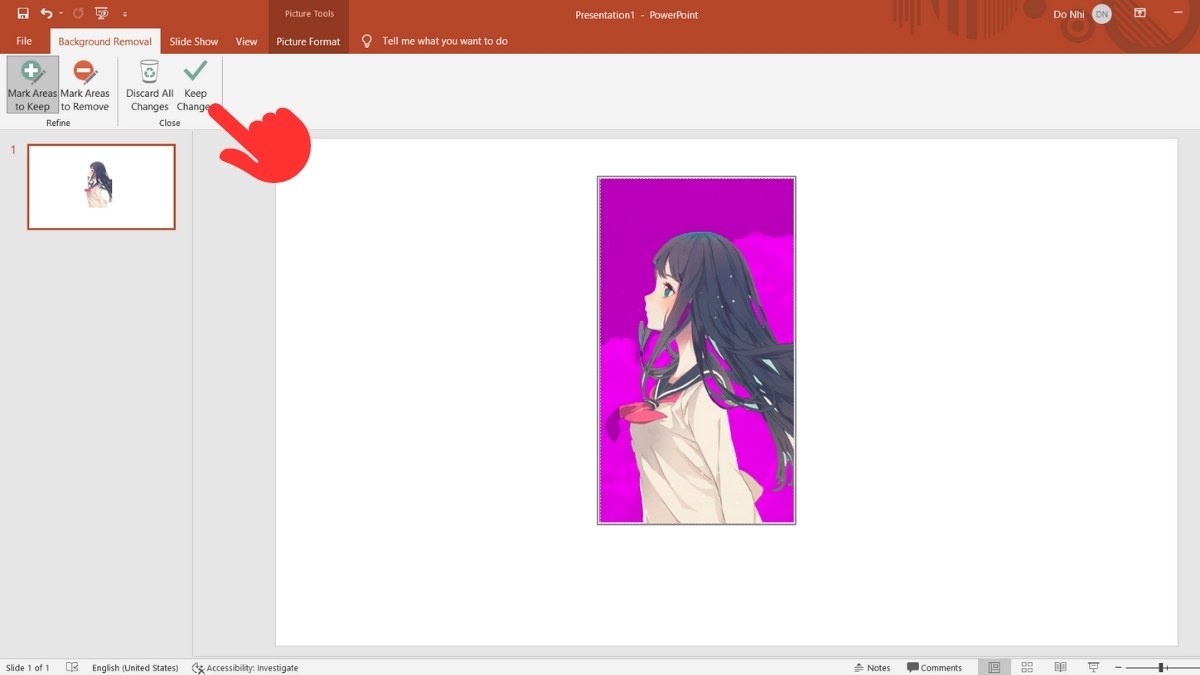This screenshot has width=1200, height=675.
Task: Start Slide Show from status bar
Action: [1093, 667]
